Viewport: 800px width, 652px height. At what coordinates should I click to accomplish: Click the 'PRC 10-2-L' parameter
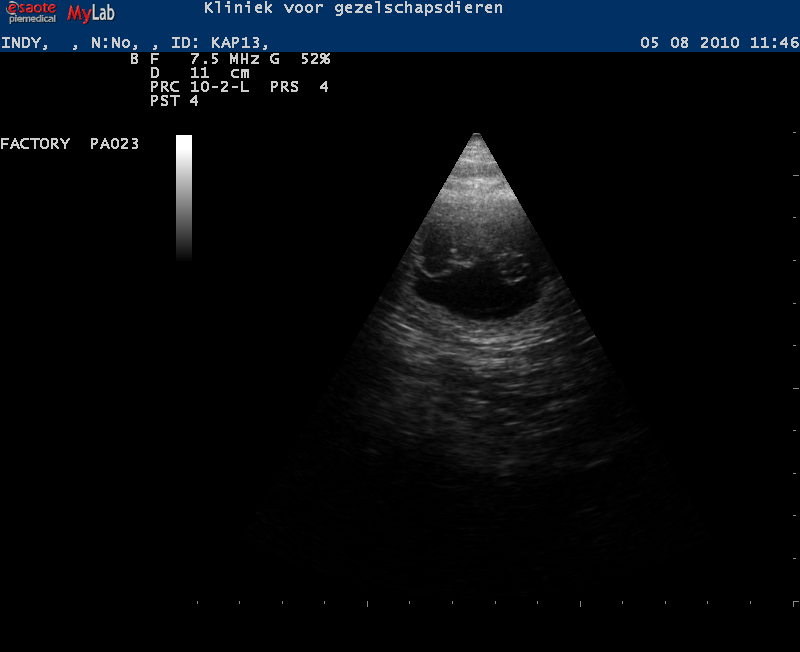click(x=199, y=87)
